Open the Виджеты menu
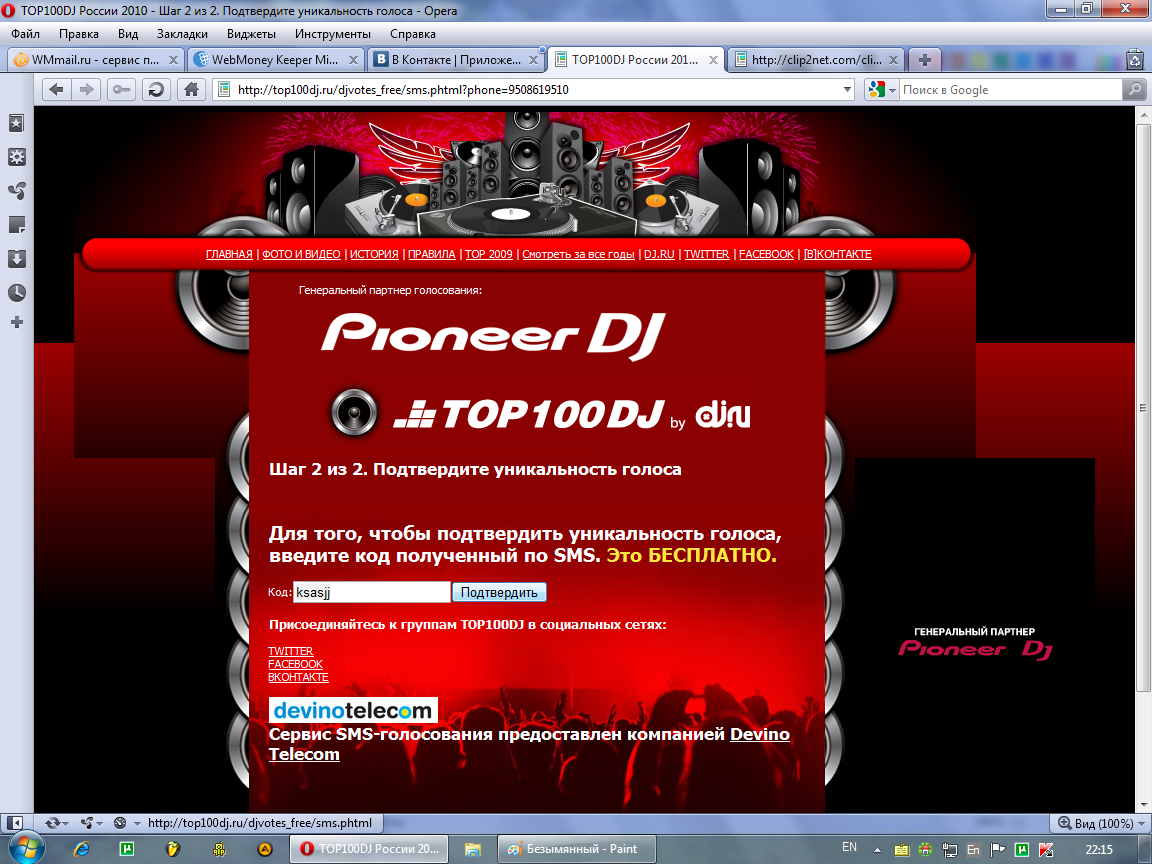The height and width of the screenshot is (864, 1152). pyautogui.click(x=251, y=34)
